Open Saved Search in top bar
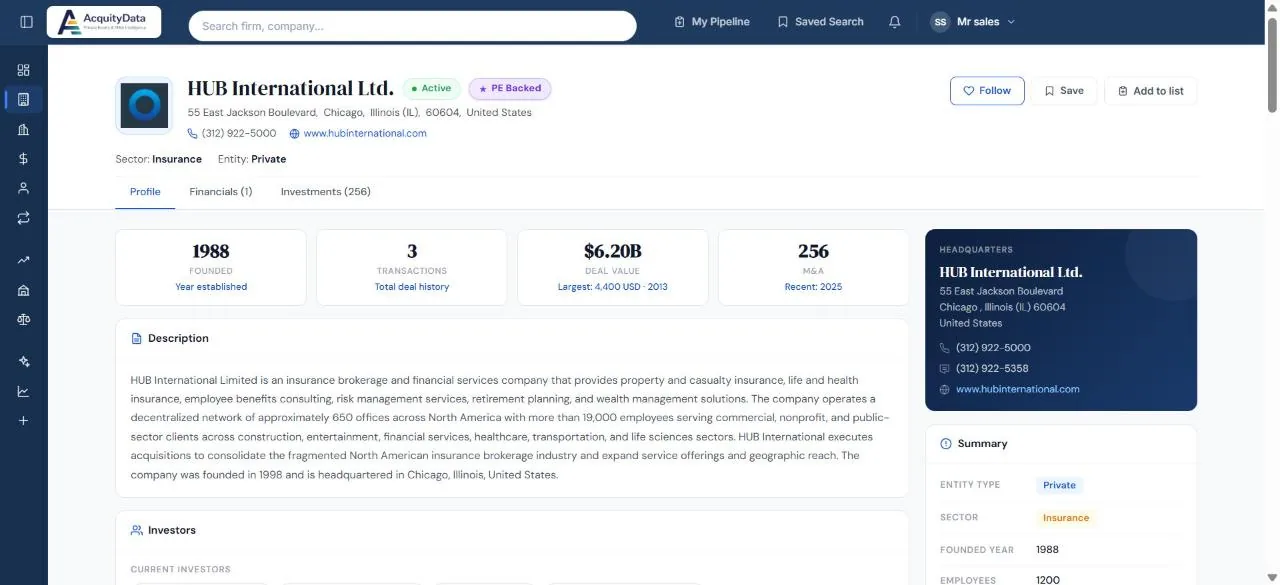Screen dimensions: 1280x585 coord(821,22)
